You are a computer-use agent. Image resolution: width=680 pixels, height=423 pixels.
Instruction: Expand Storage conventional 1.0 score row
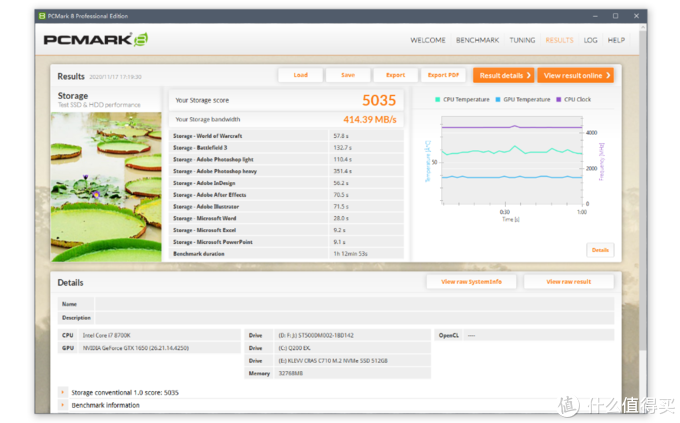62,392
